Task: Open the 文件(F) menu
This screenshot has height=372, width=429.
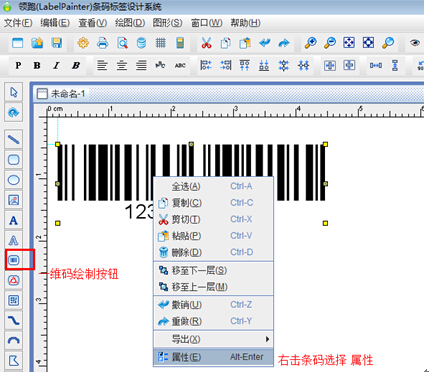Action: [18, 23]
